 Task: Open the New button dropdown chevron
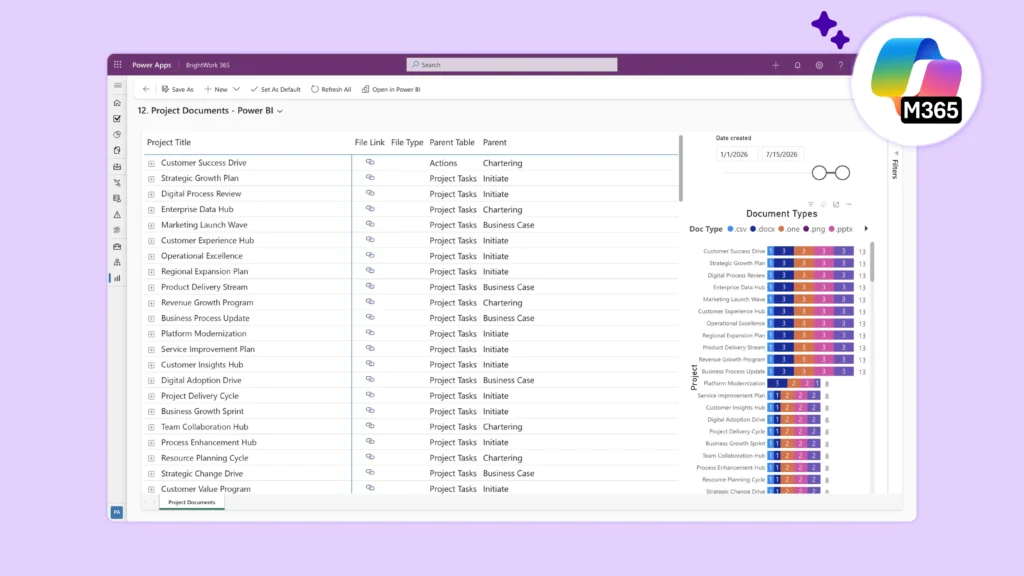(x=236, y=89)
